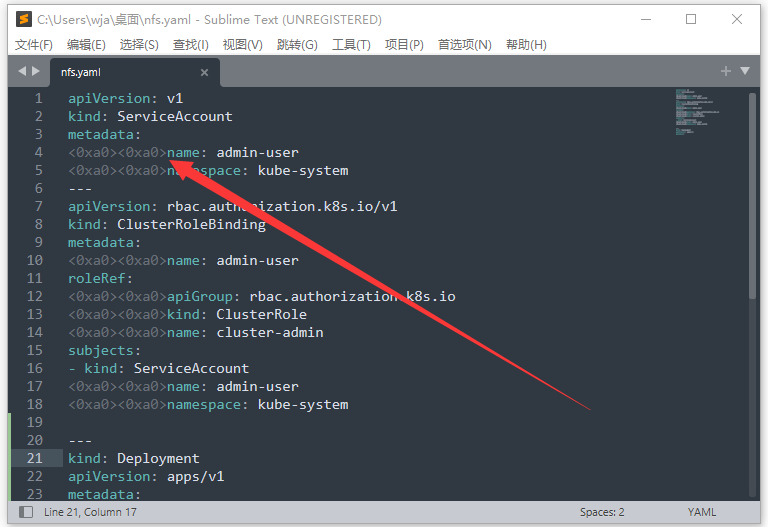This screenshot has width=768, height=527.
Task: Click line number 1 in the gutter
Action: (x=38, y=98)
